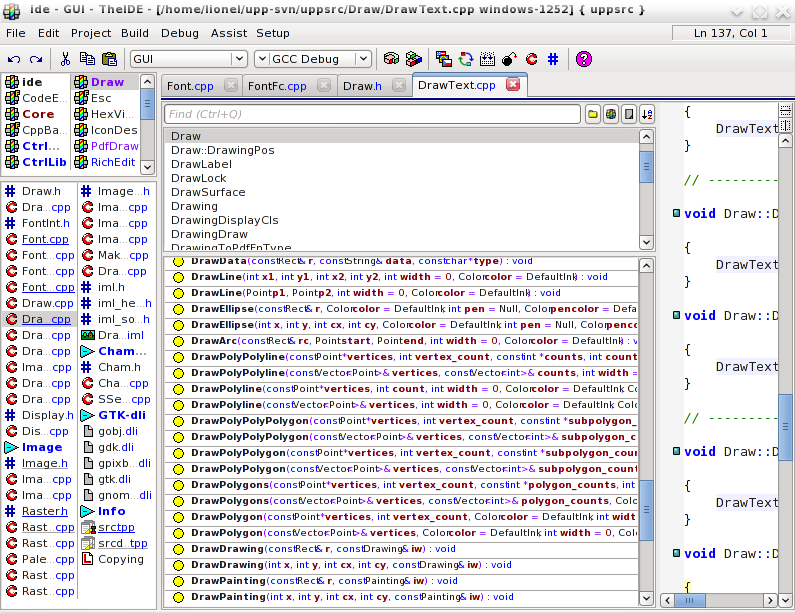795x614 pixels.
Task: Open the GUI main package dropdown
Action: click(238, 59)
